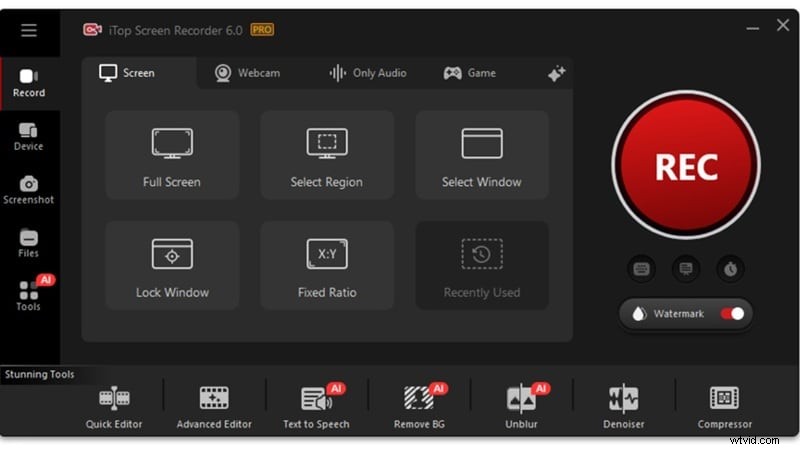Choose Select Window recording mode
This screenshot has width=800, height=450.
(482, 155)
